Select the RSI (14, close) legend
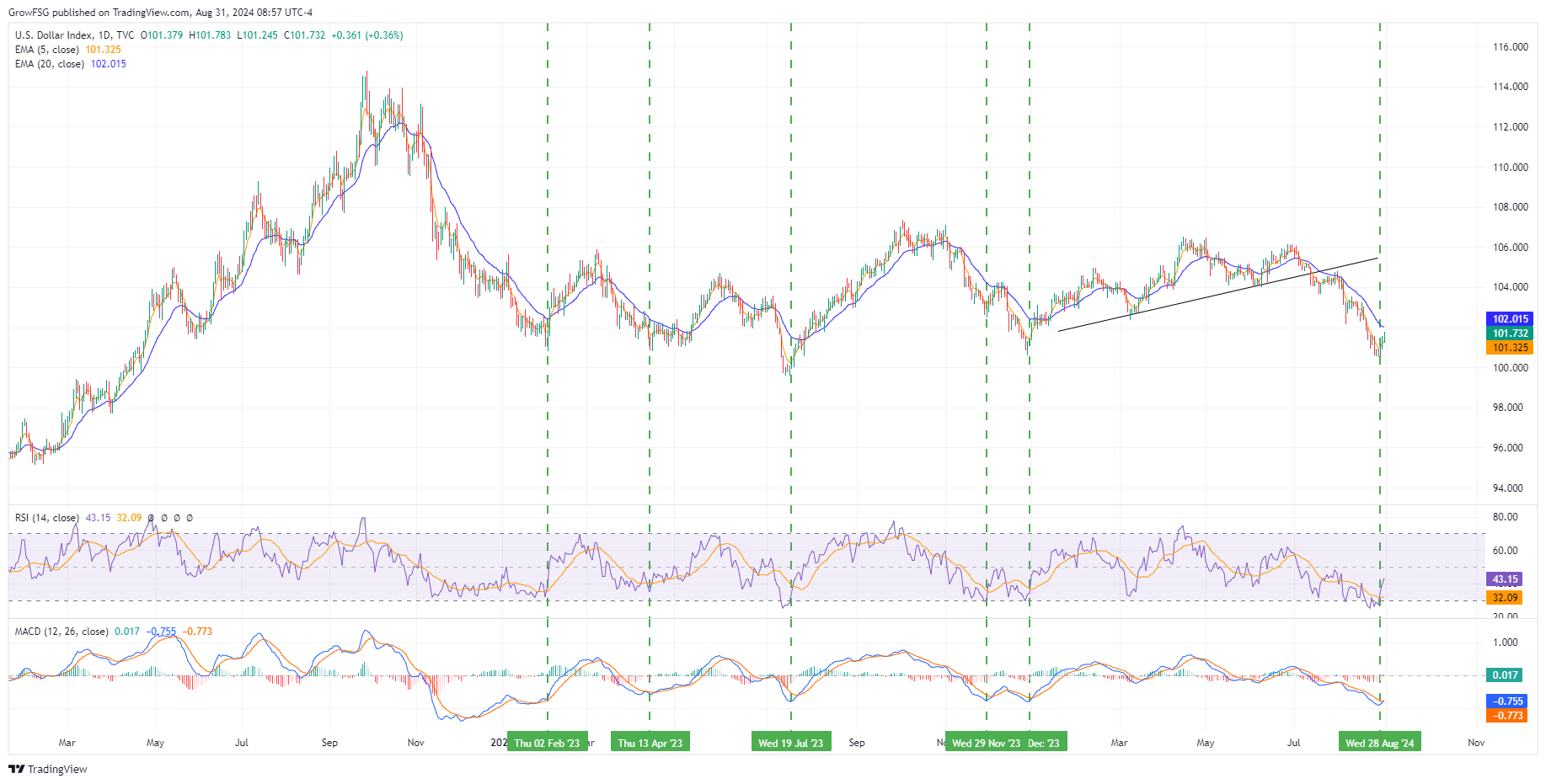Screen dimensions: 1546x784 (x=47, y=518)
